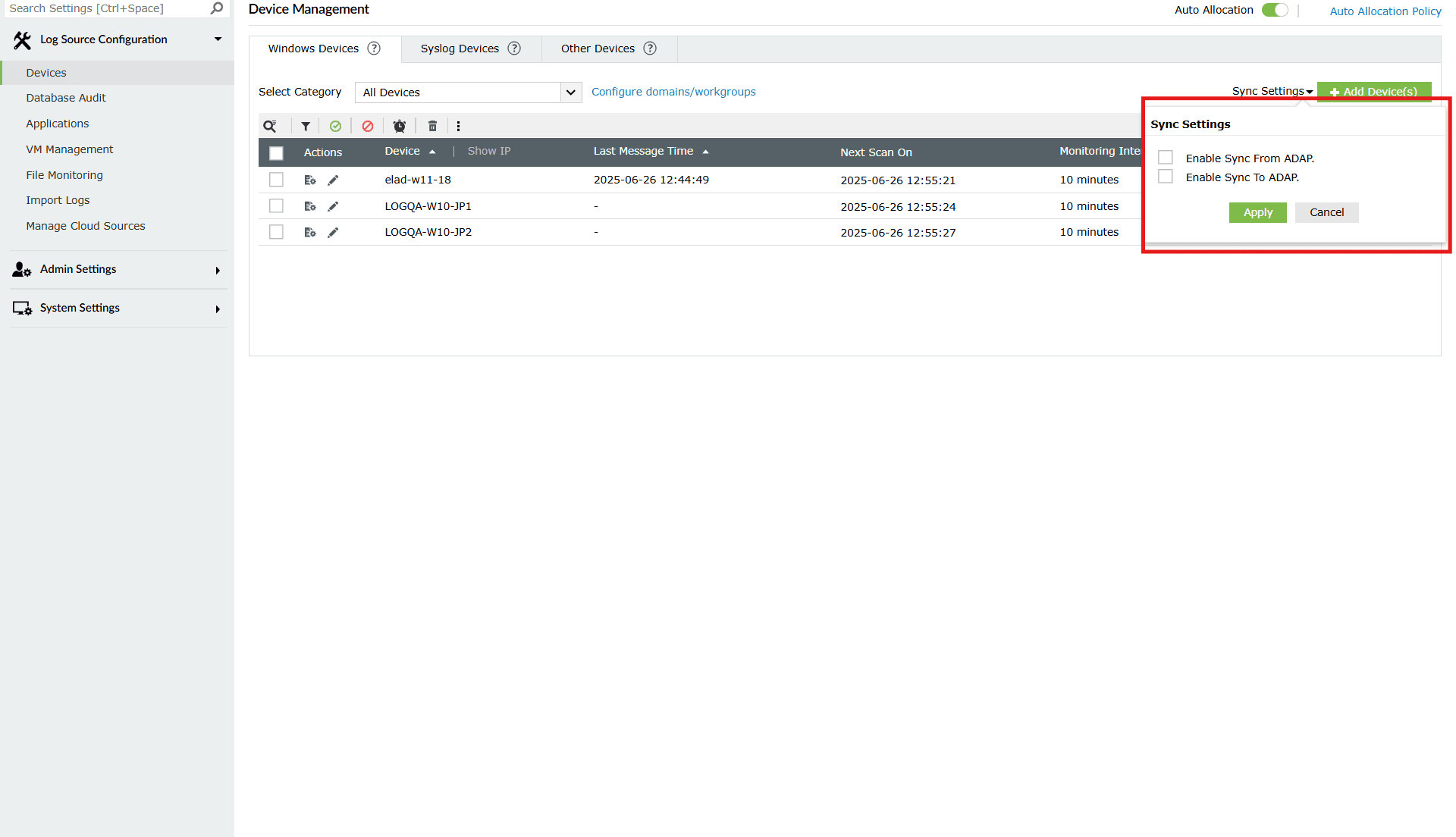Open the three-dot more options menu
Screen dimensions: 1456x837
tap(458, 126)
